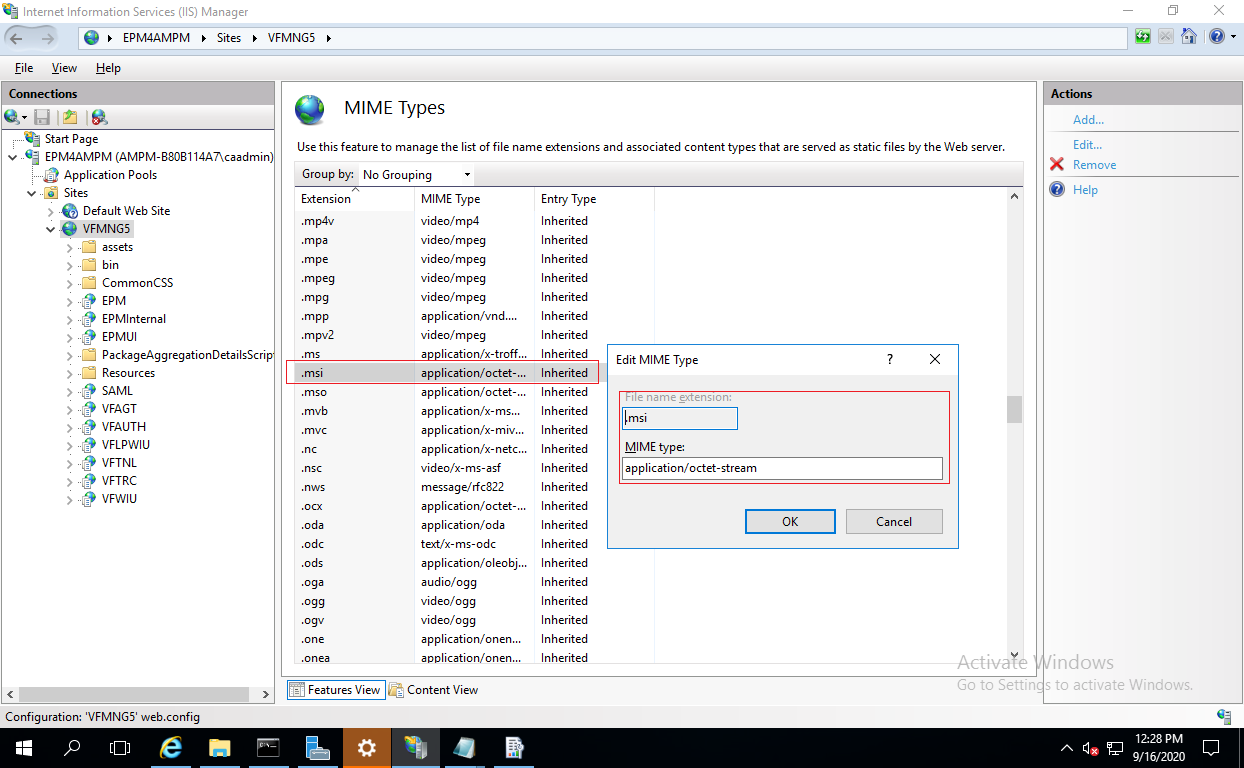This screenshot has width=1244, height=768.
Task: Sort by the Extension column header
Action: 355,198
